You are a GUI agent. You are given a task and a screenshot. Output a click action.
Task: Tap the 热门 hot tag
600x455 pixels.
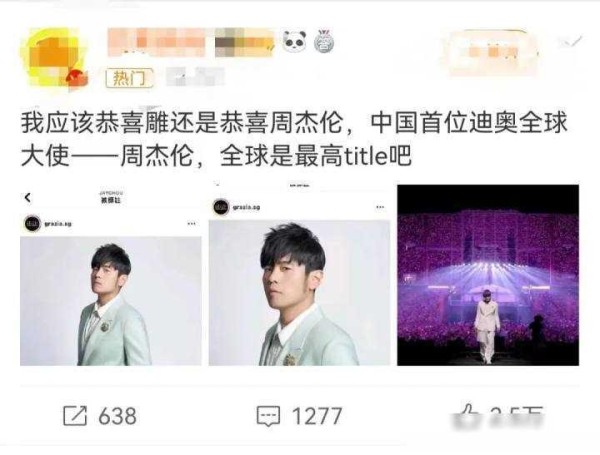tap(129, 78)
